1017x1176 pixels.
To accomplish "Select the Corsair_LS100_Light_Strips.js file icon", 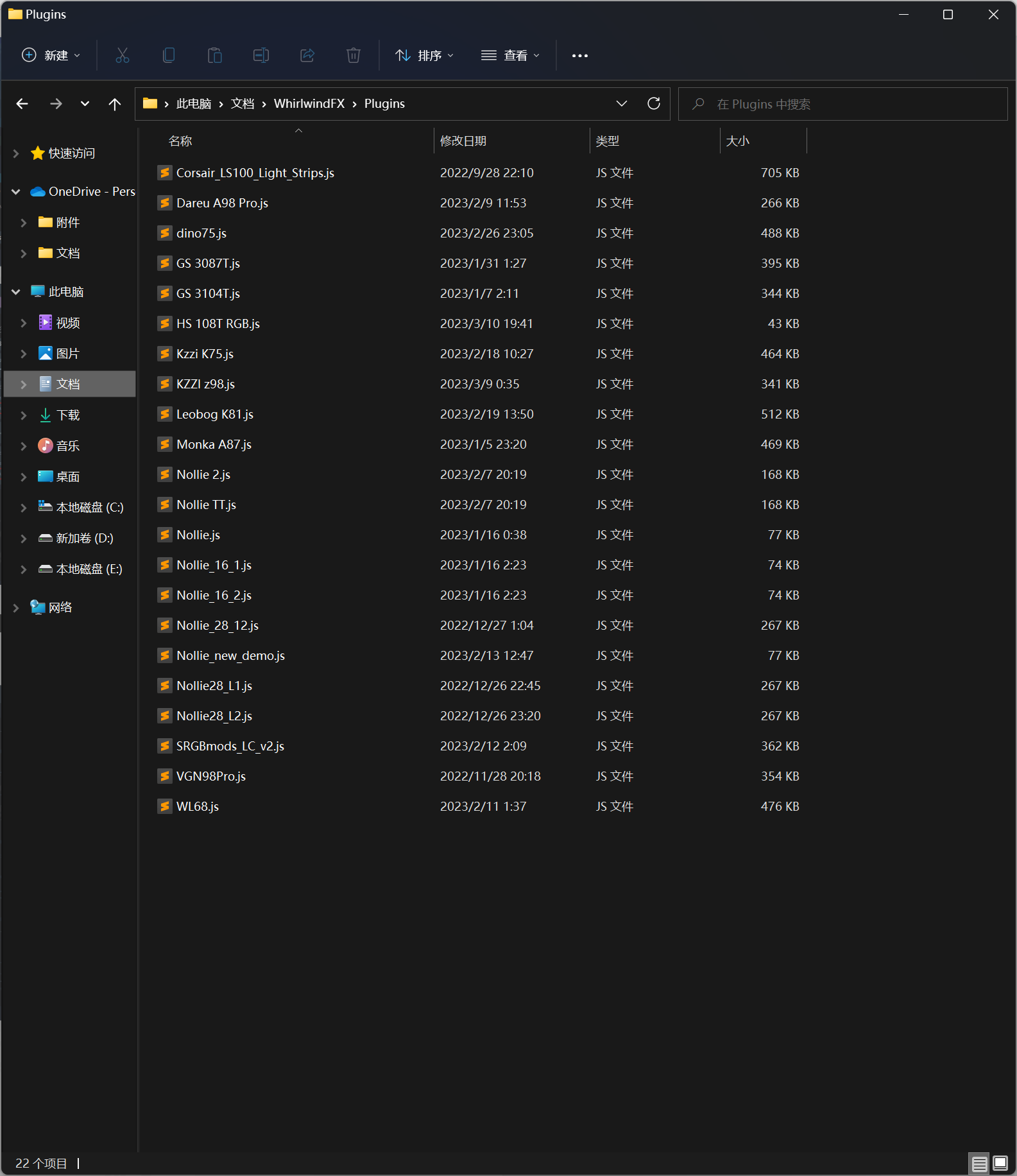I will click(165, 173).
